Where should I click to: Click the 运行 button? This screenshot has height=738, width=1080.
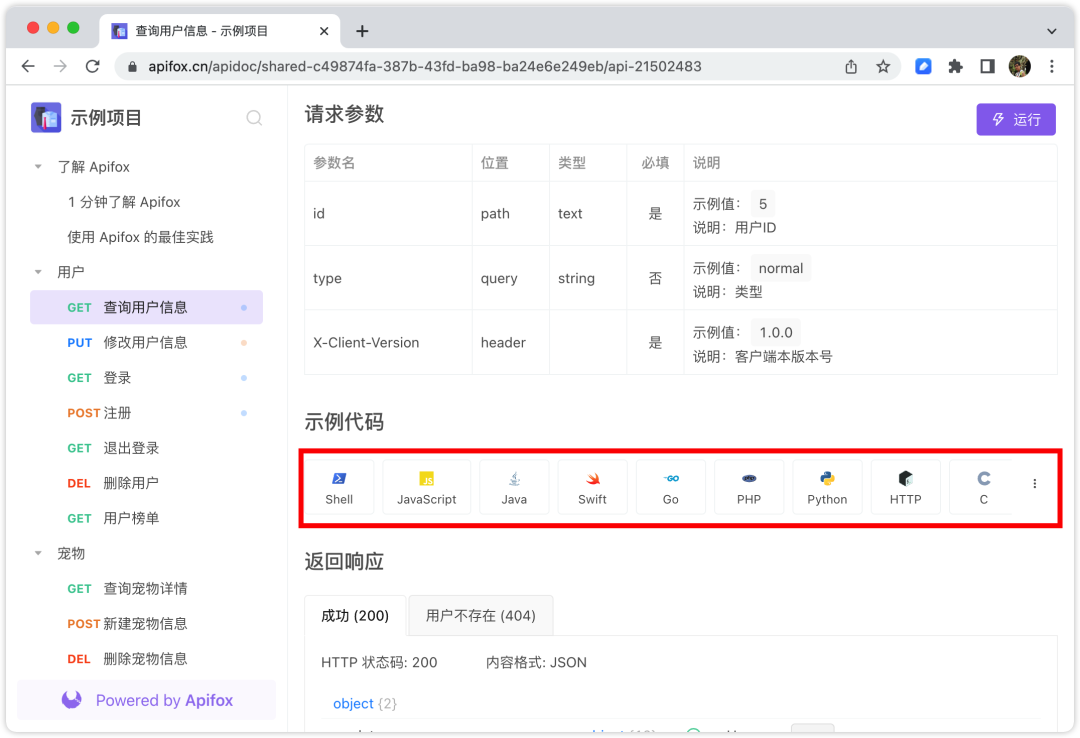(1016, 119)
